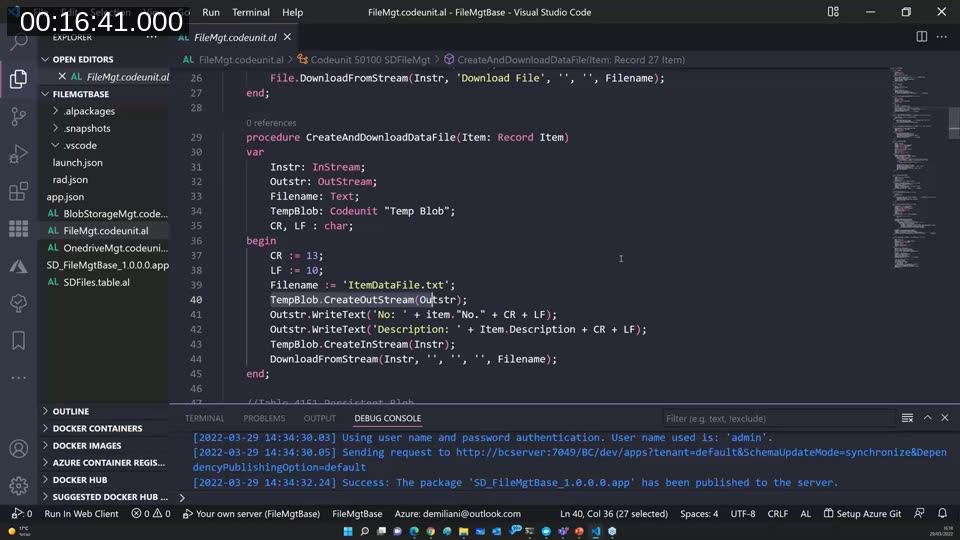The image size is (960, 540).
Task: Open File Explorer from taskbar
Action: pyautogui.click(x=463, y=531)
